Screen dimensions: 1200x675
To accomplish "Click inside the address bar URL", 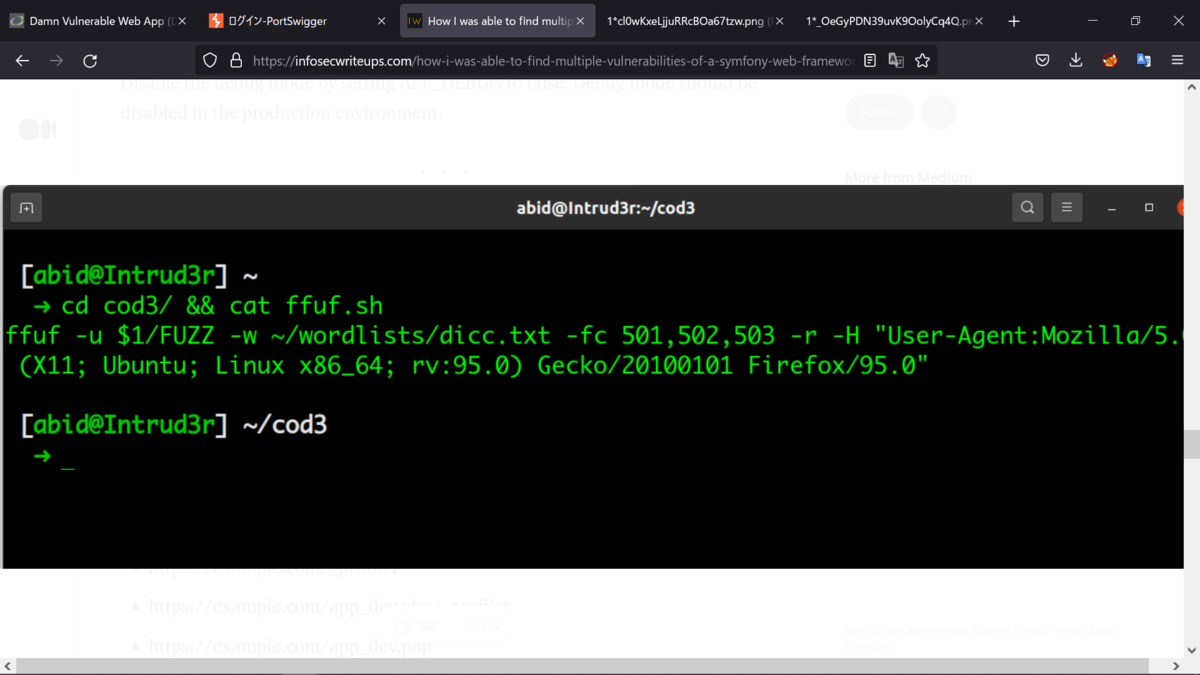I will [x=550, y=60].
